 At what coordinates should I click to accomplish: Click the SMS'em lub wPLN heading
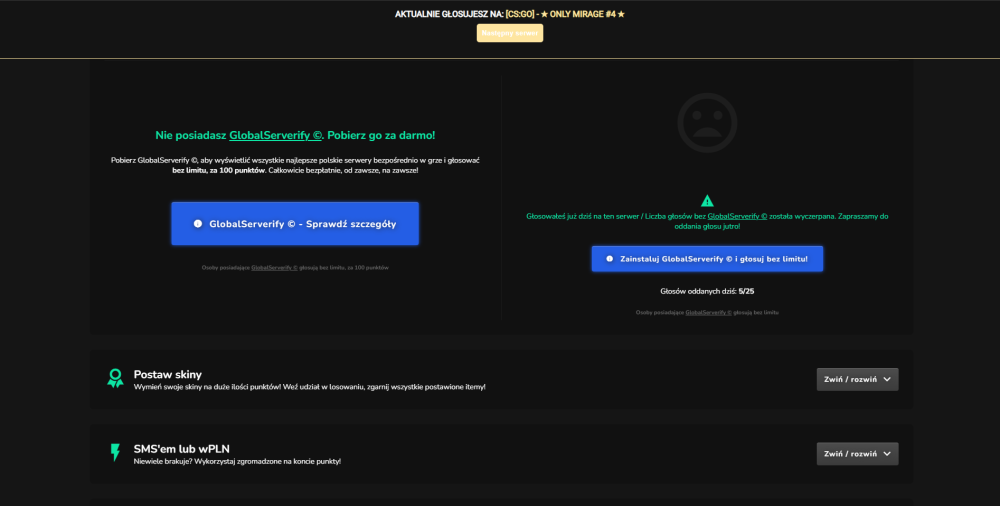(182, 449)
